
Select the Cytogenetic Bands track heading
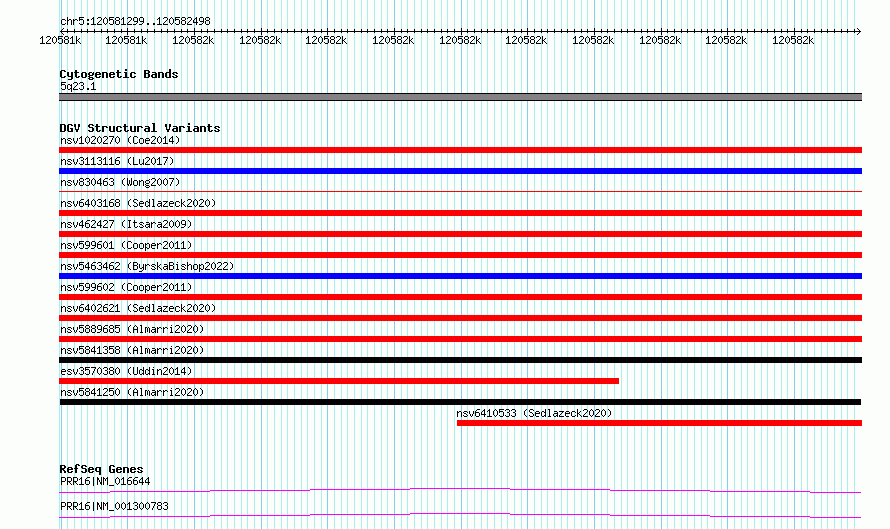[x=119, y=74]
